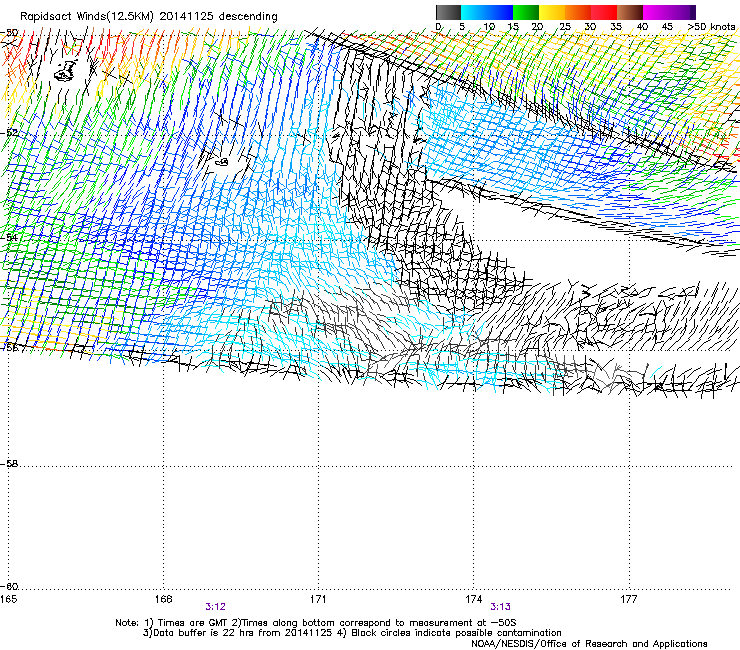Click latitude label '-60'

[9, 586]
